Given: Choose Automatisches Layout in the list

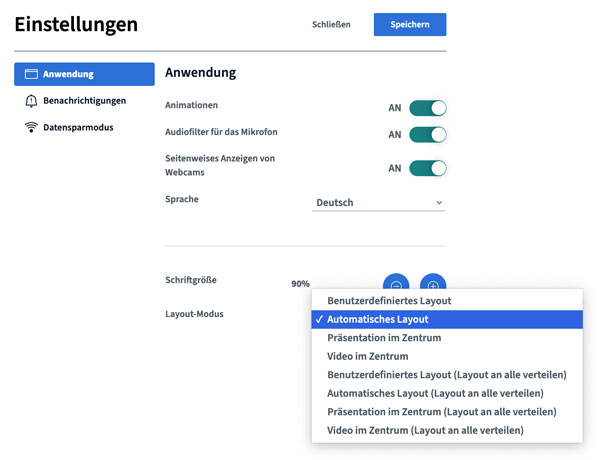Looking at the screenshot, I should tap(378, 319).
